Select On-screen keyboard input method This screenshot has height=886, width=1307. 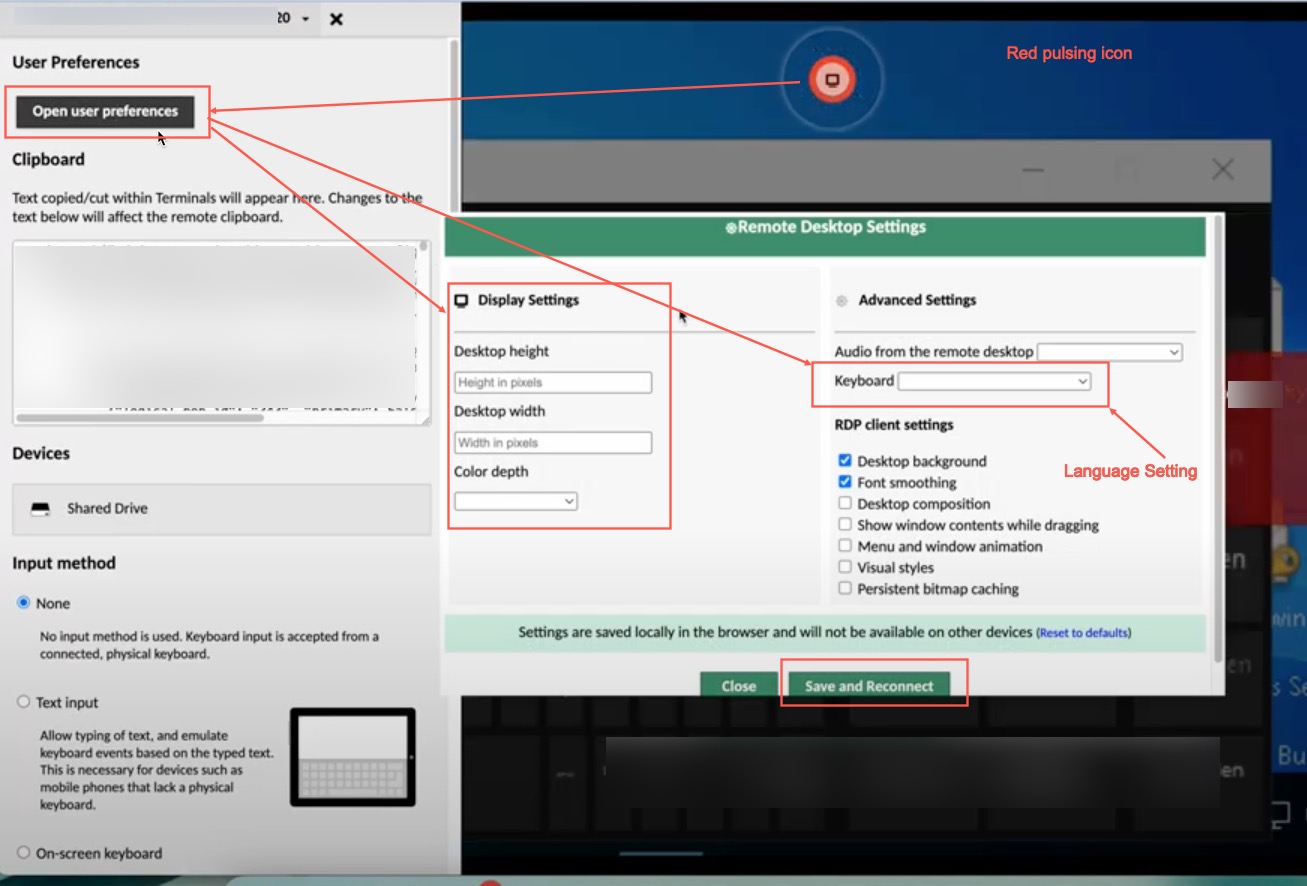click(24, 853)
